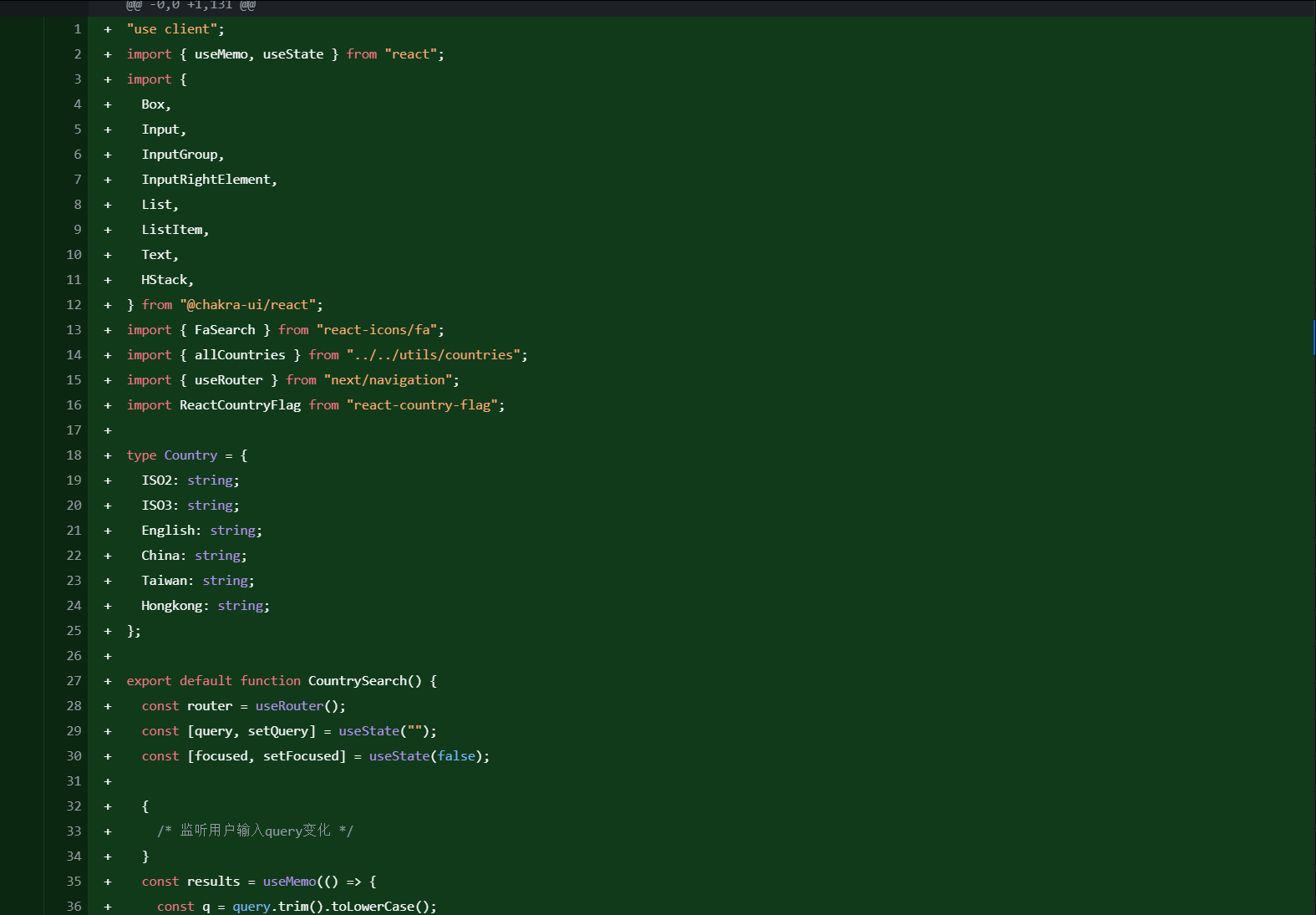Click the HStack import entry

pyautogui.click(x=167, y=280)
